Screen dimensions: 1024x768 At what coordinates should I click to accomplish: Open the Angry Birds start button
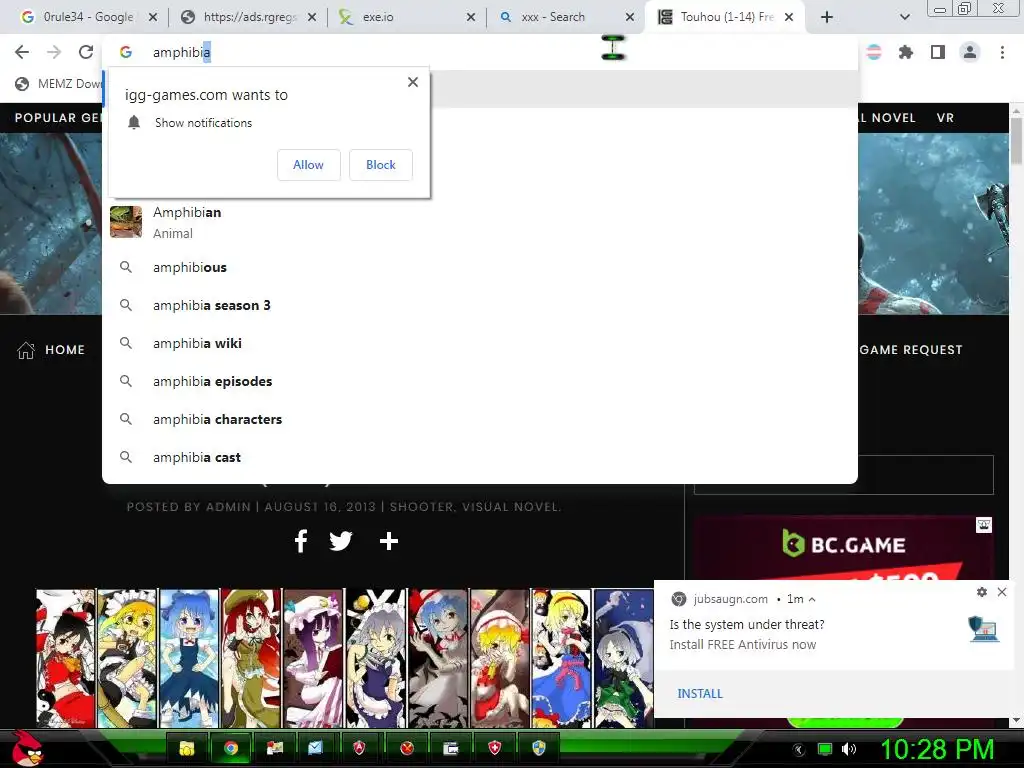[x=27, y=748]
